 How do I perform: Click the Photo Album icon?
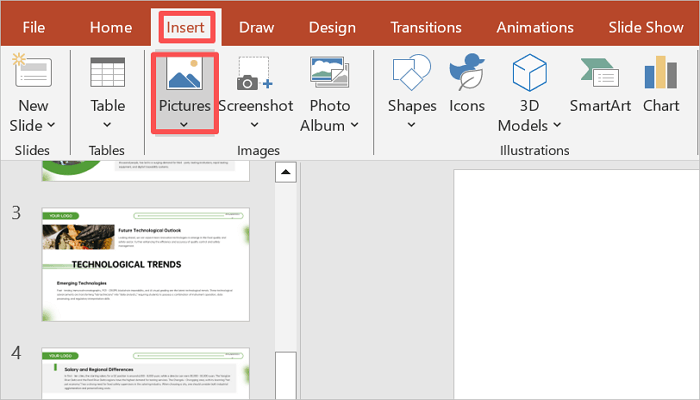[329, 72]
